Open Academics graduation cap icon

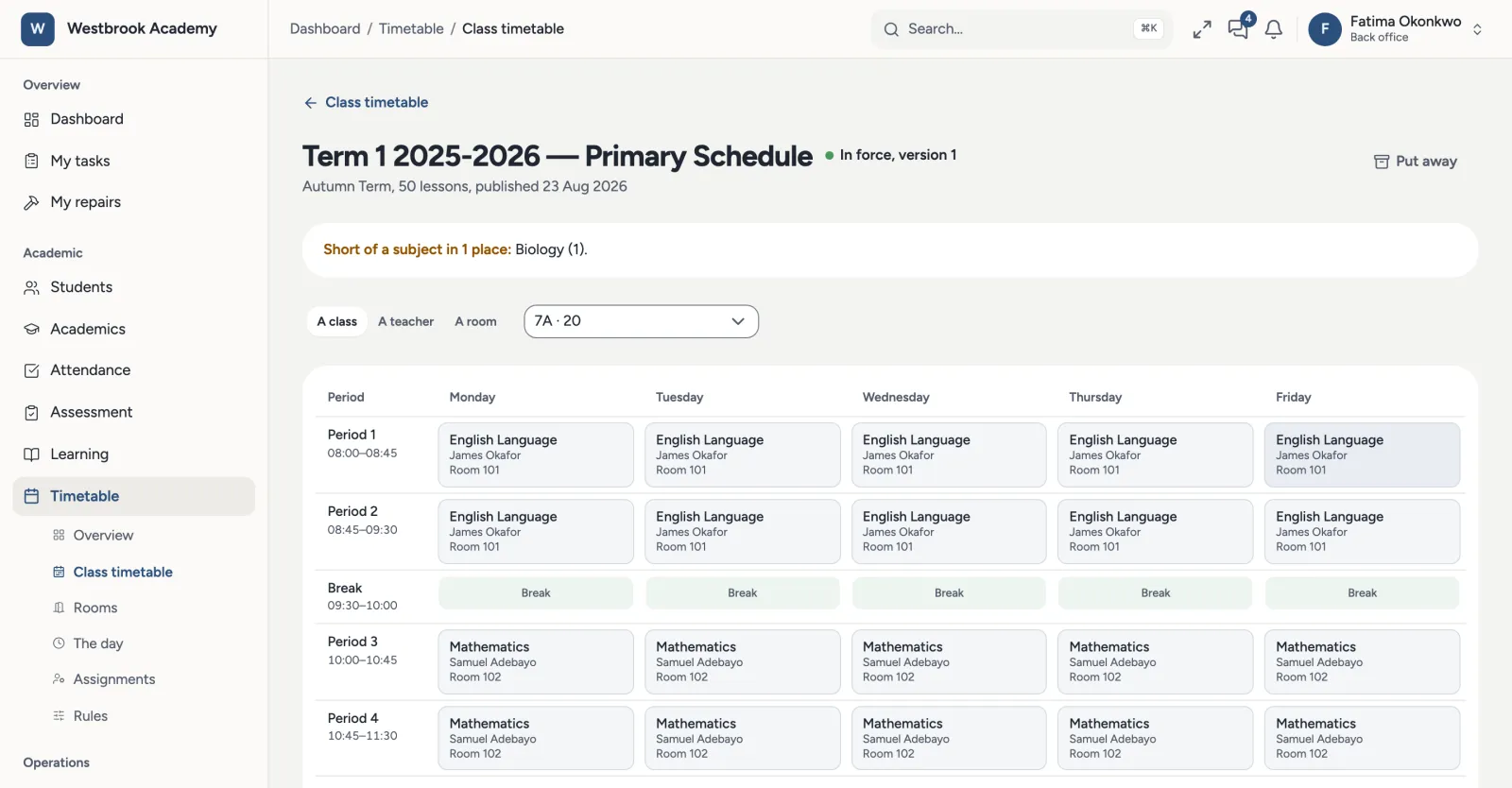[x=31, y=329]
